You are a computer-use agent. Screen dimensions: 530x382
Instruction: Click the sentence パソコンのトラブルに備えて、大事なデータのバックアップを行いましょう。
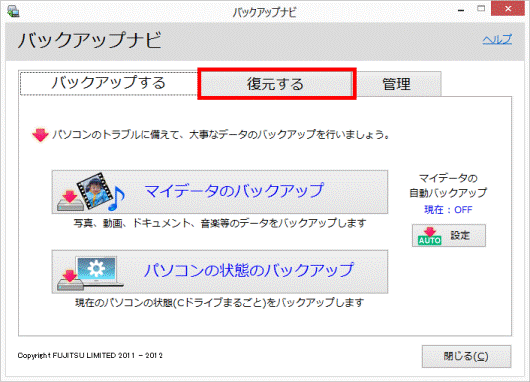(x=221, y=135)
